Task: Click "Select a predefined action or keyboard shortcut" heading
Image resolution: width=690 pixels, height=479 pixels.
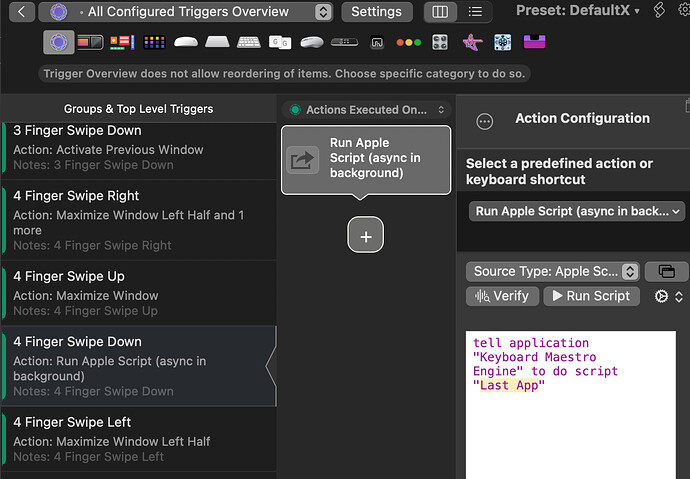Action: coord(559,172)
